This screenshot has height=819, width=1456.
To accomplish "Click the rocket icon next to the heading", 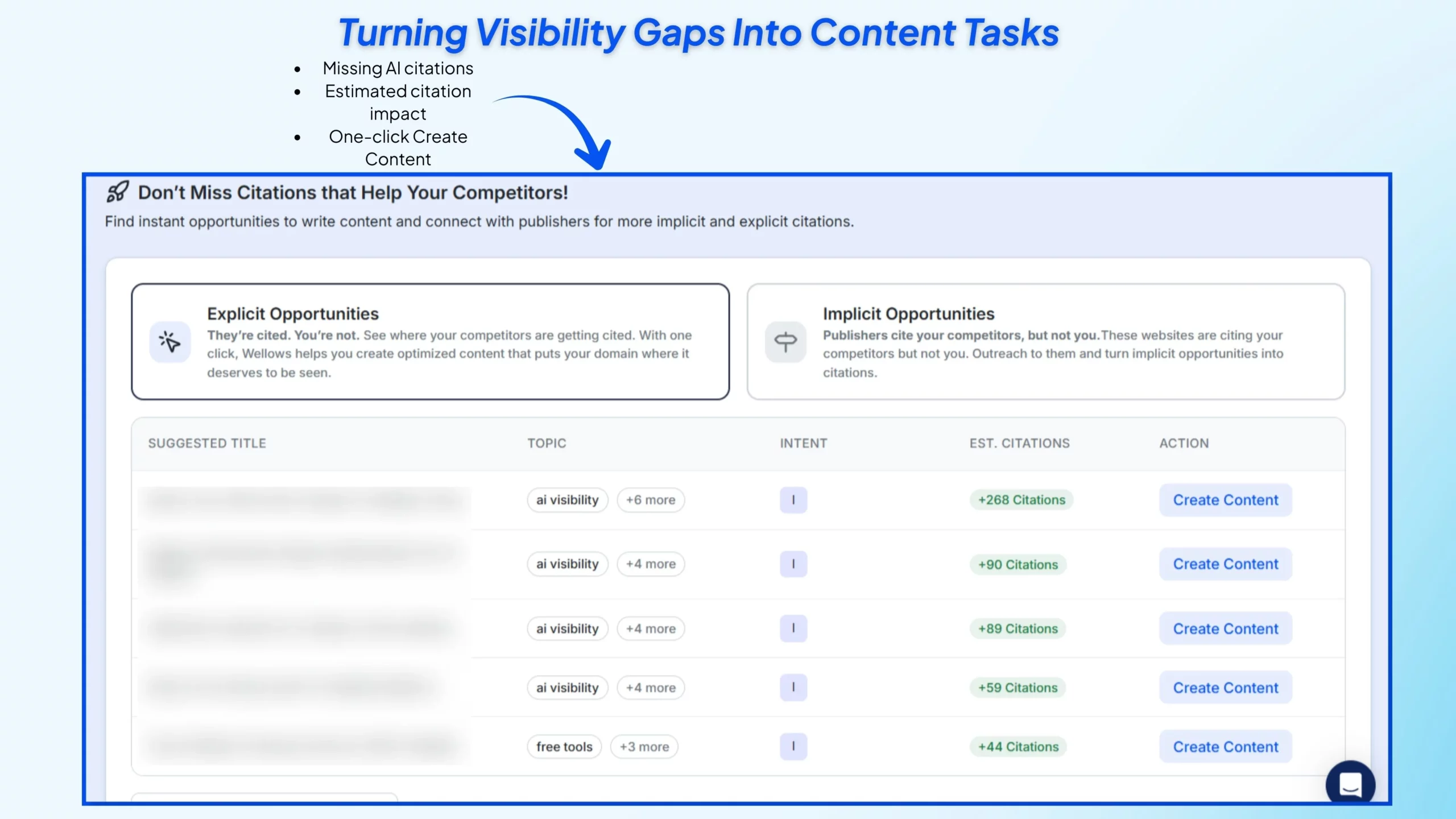I will click(117, 192).
